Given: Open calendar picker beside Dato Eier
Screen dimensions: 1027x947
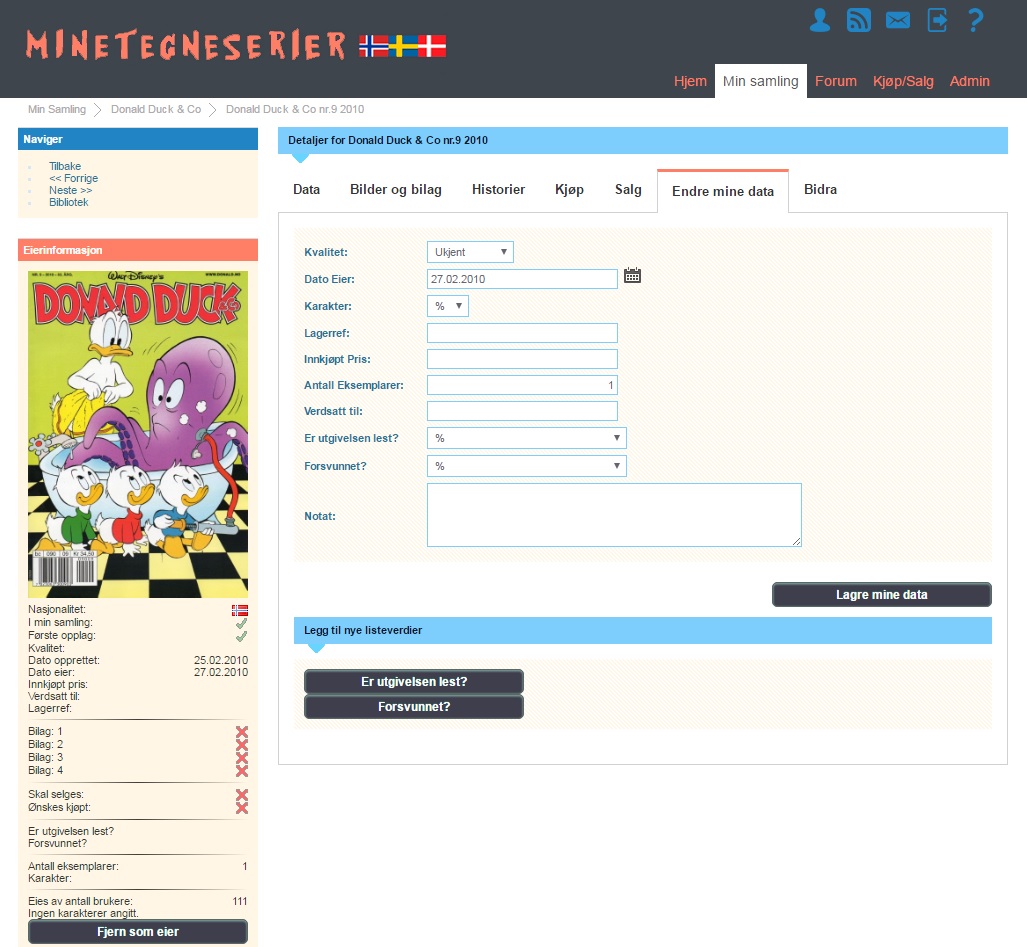Looking at the screenshot, I should [632, 276].
